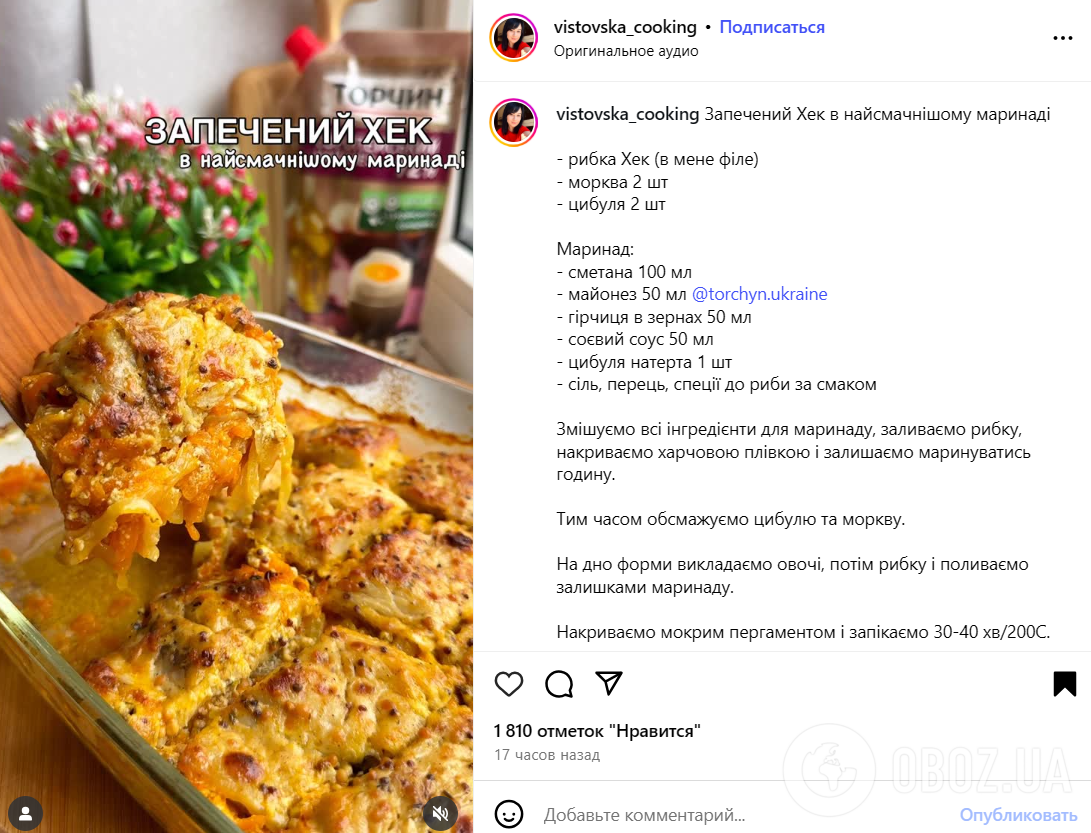Image resolution: width=1091 pixels, height=833 pixels.
Task: Open the vistovska_cooking username in the header
Action: pyautogui.click(x=625, y=27)
